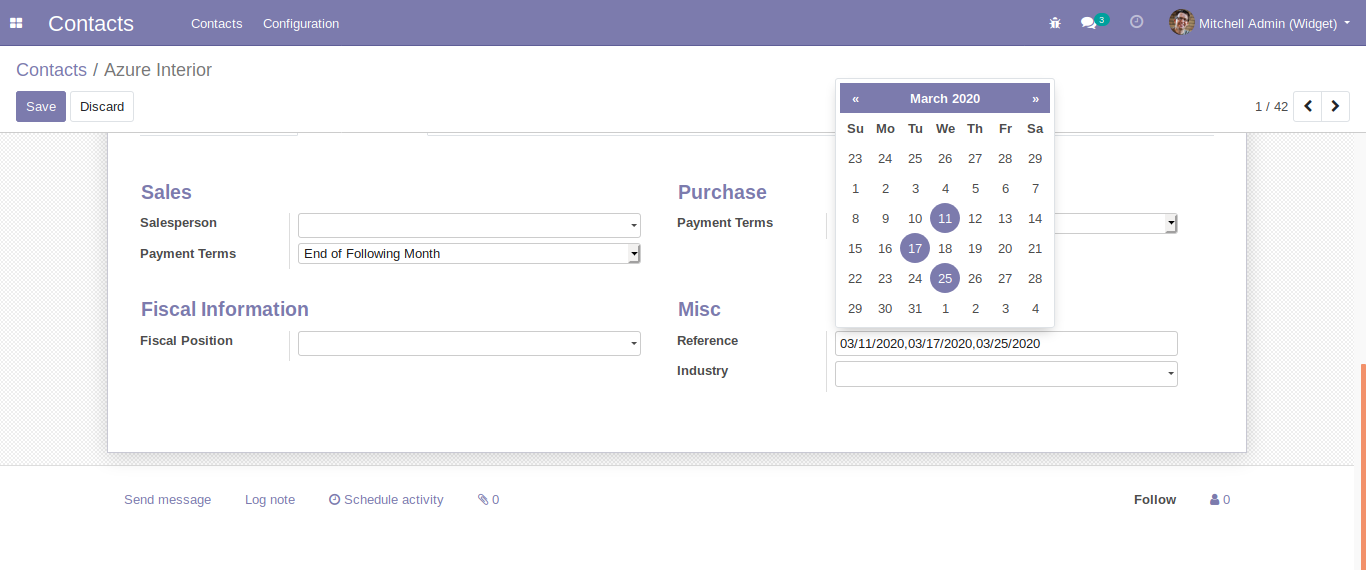Deselect March 17 in the calendar

click(915, 248)
